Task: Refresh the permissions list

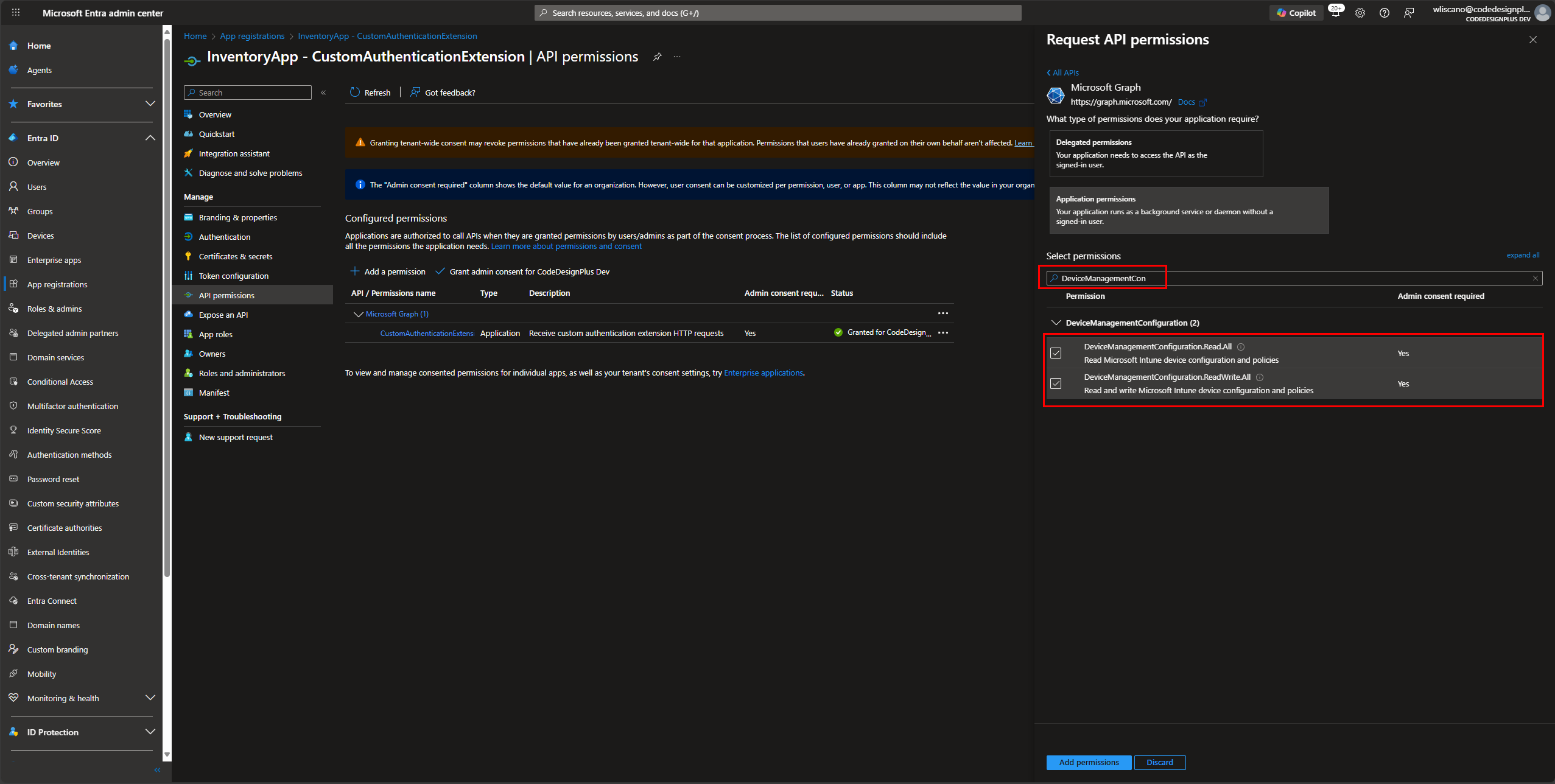Action: pyautogui.click(x=370, y=93)
